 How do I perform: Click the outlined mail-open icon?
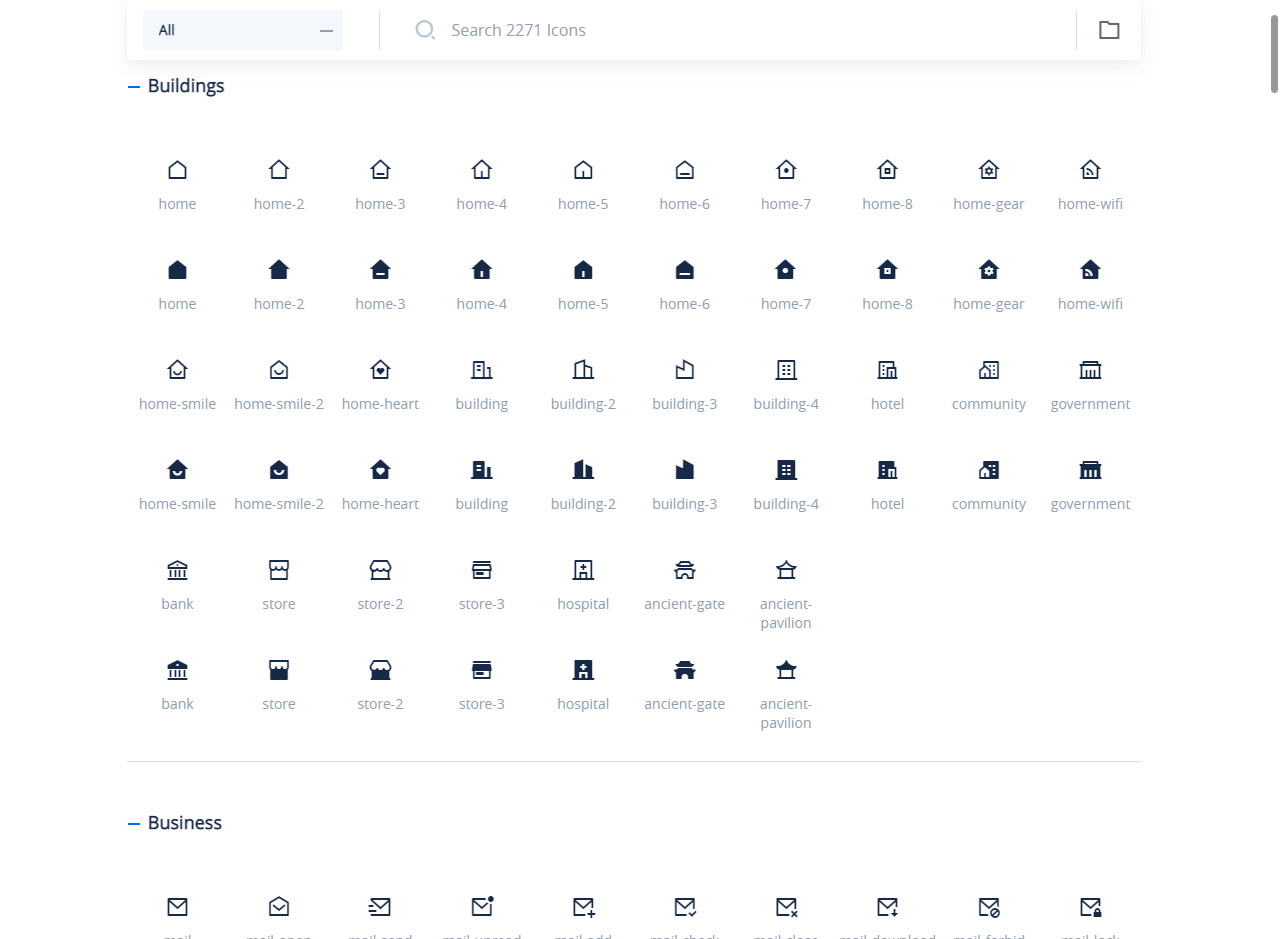click(279, 907)
